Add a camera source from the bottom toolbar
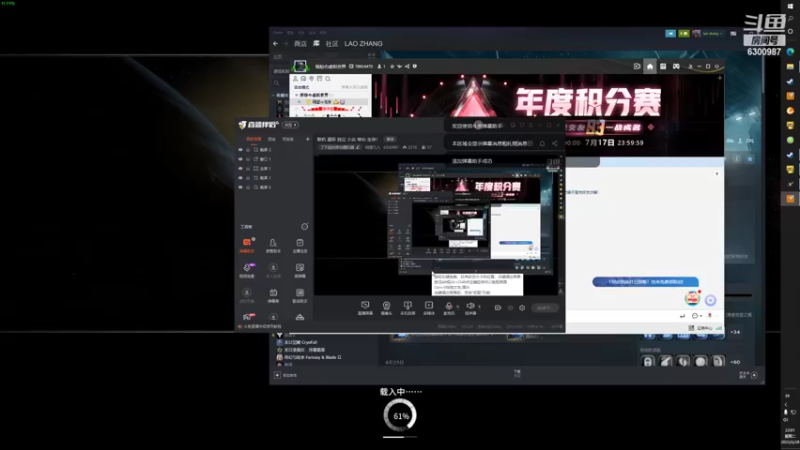Image resolution: width=800 pixels, height=450 pixels. pos(386,308)
